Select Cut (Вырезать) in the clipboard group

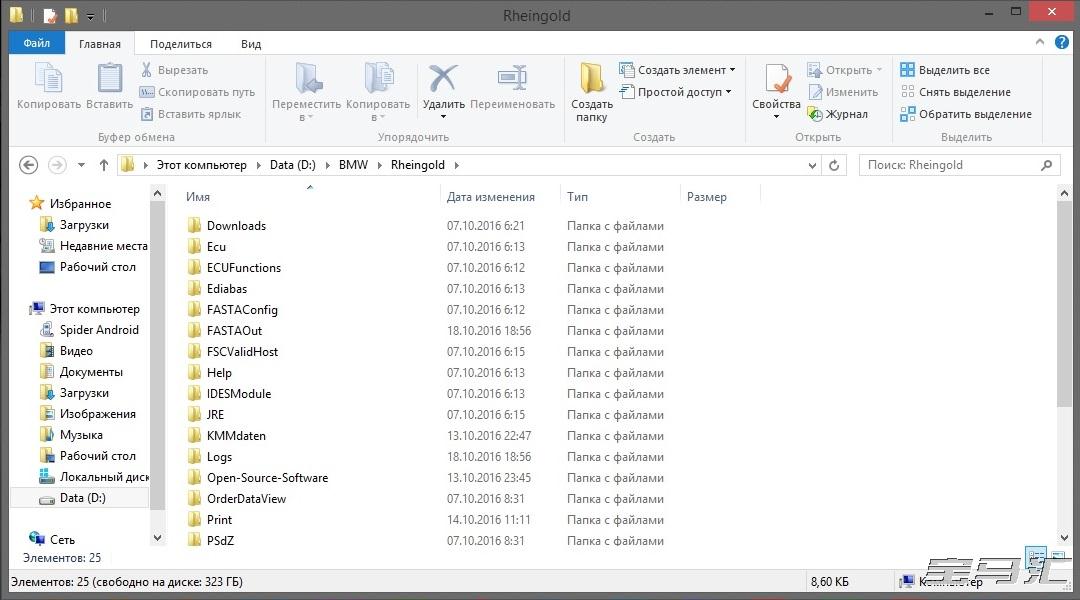[x=174, y=70]
